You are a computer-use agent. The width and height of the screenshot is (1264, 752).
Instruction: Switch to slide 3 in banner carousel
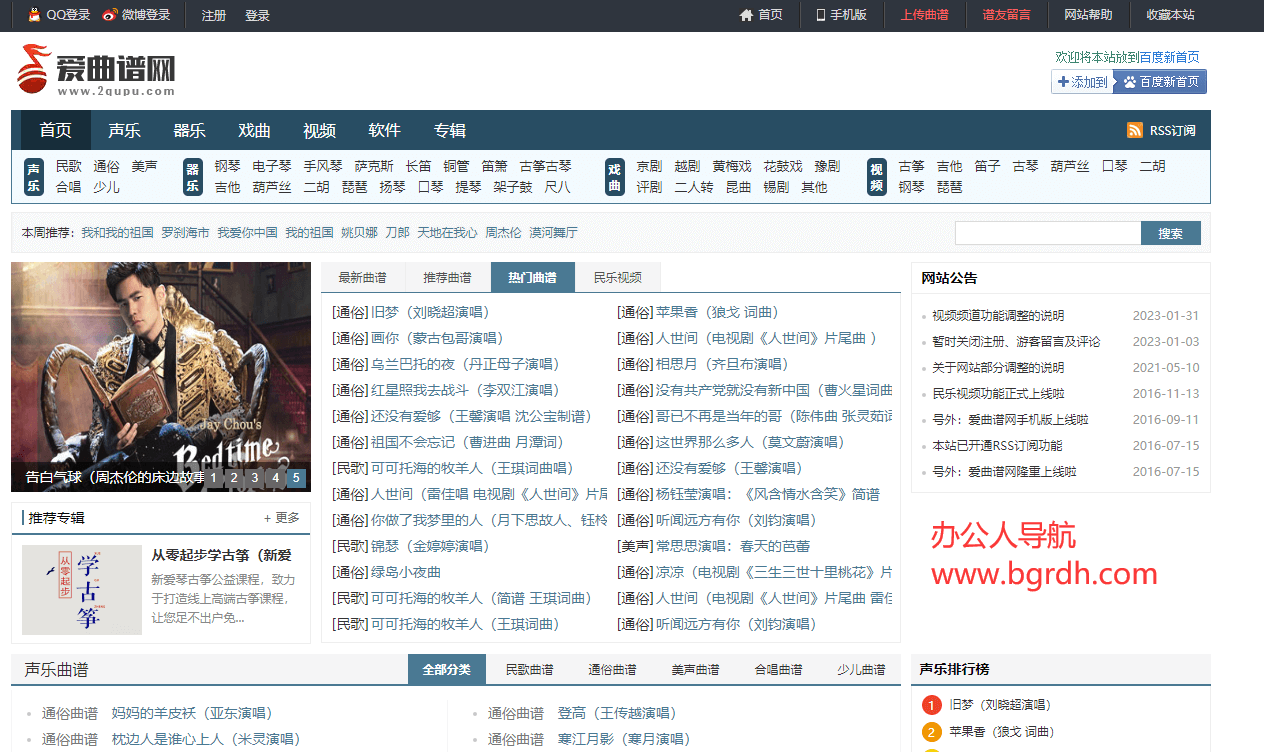pyautogui.click(x=254, y=478)
